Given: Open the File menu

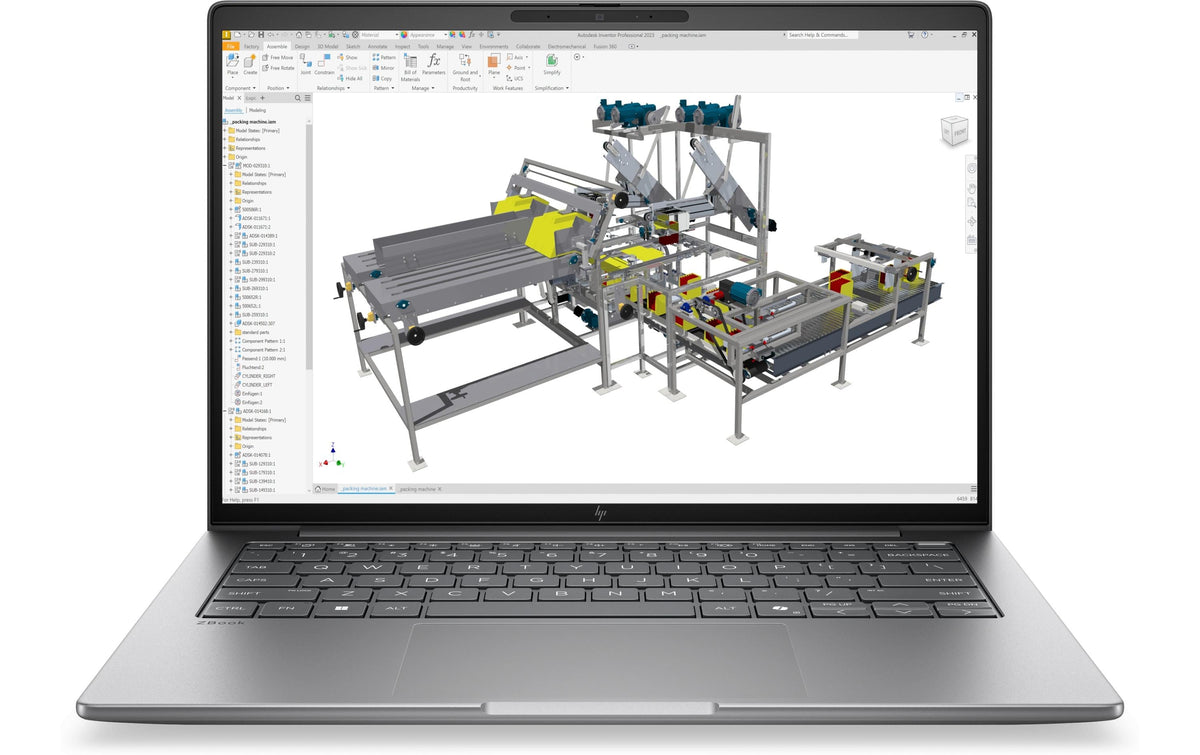Looking at the screenshot, I should click(230, 46).
